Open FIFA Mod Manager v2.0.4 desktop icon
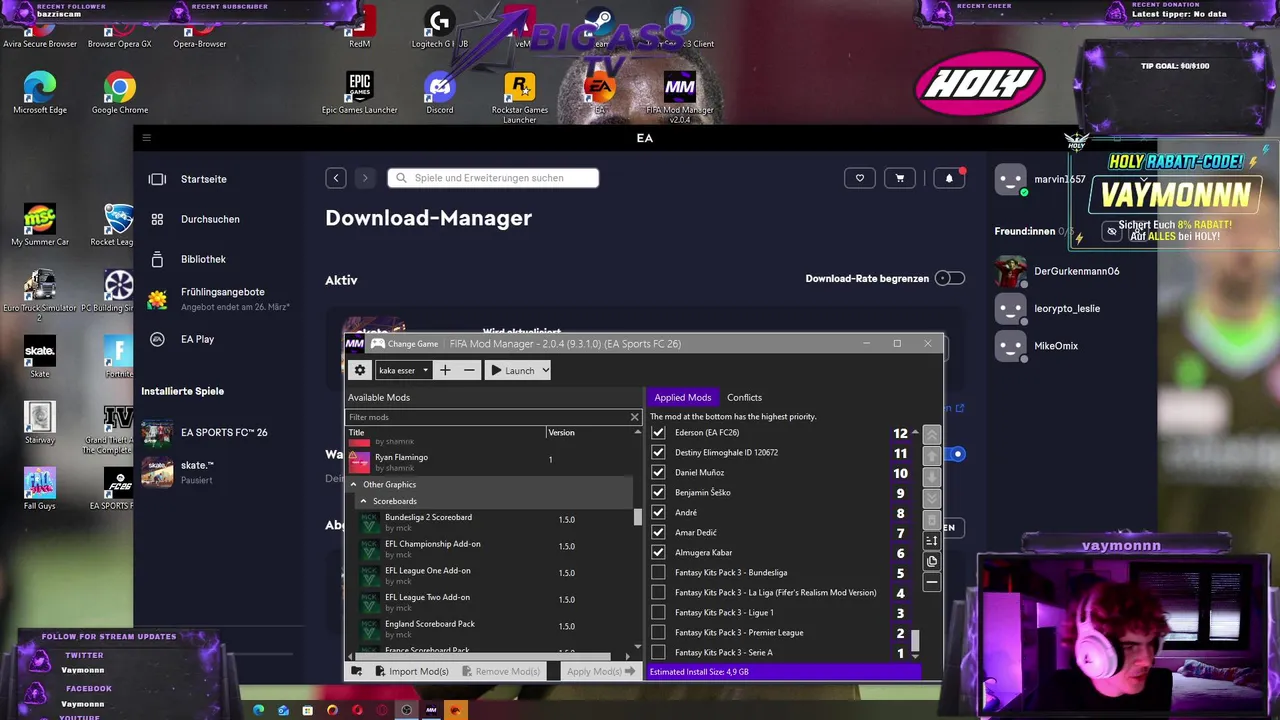 pos(679,97)
